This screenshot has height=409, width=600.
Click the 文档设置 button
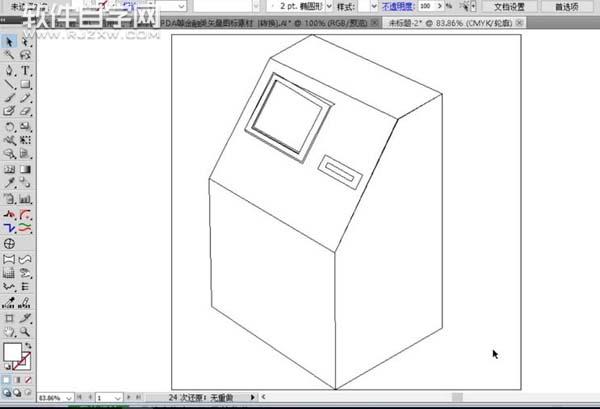pos(510,7)
